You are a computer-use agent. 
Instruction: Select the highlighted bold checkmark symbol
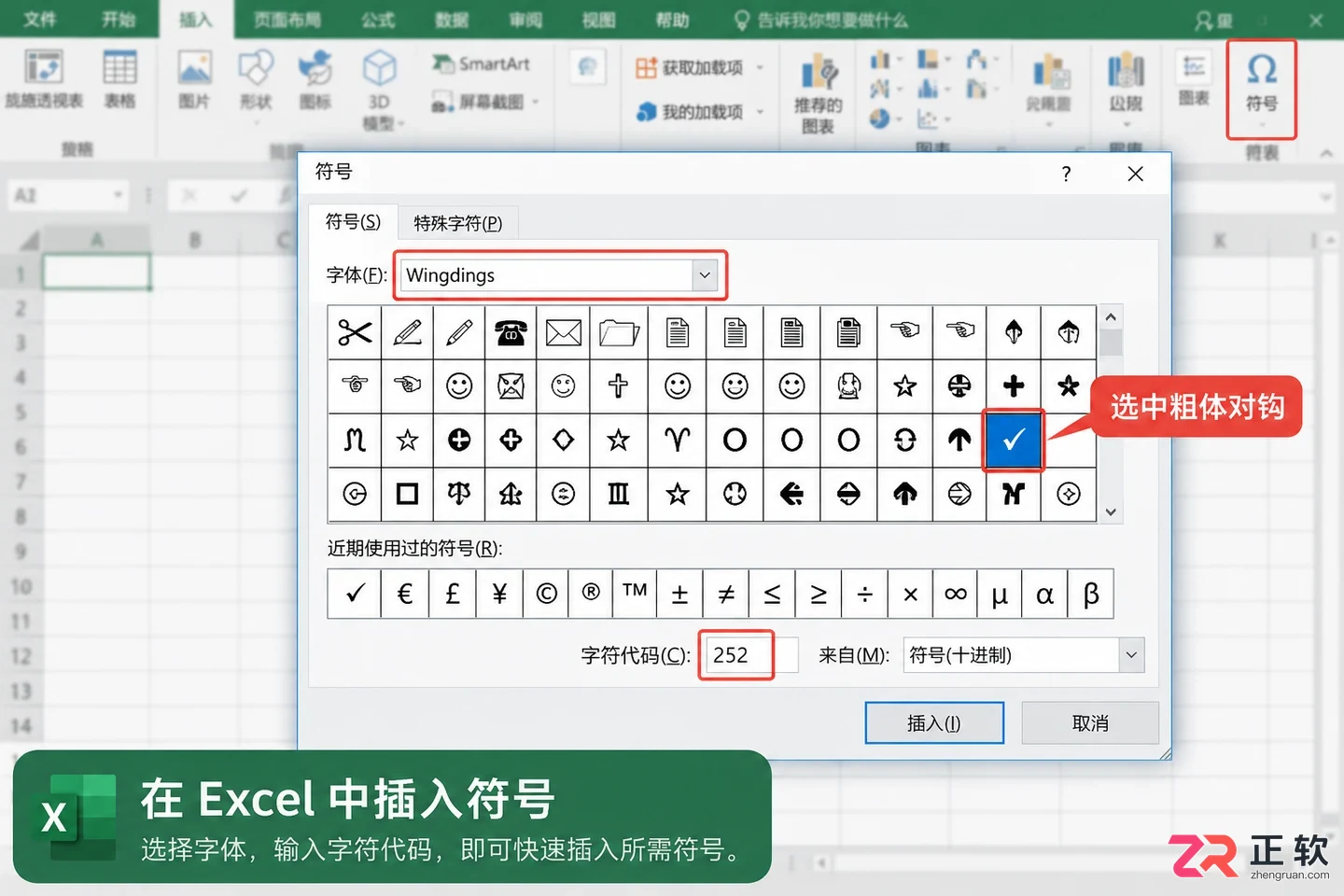1014,440
